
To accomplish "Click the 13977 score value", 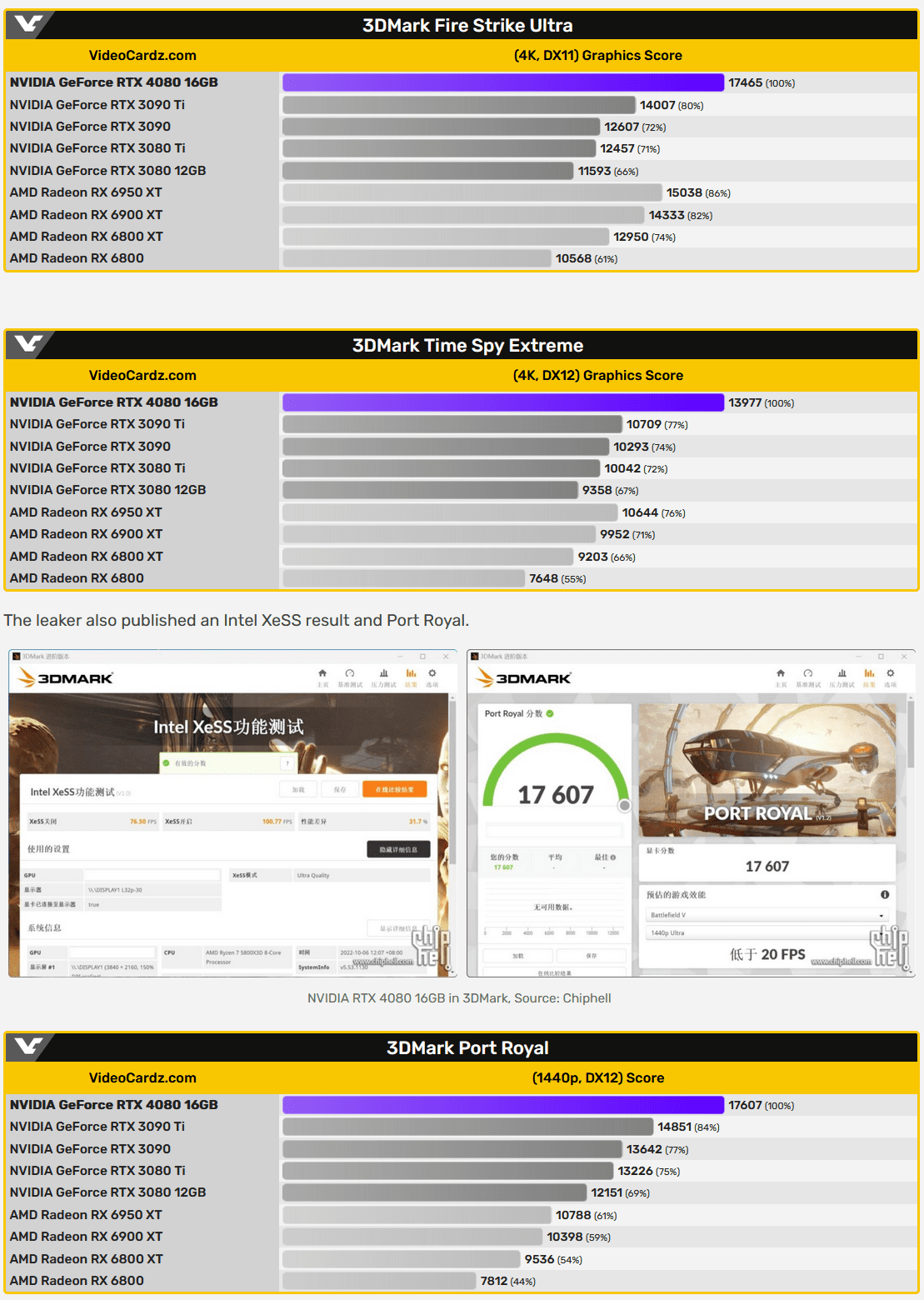I will click(x=745, y=402).
